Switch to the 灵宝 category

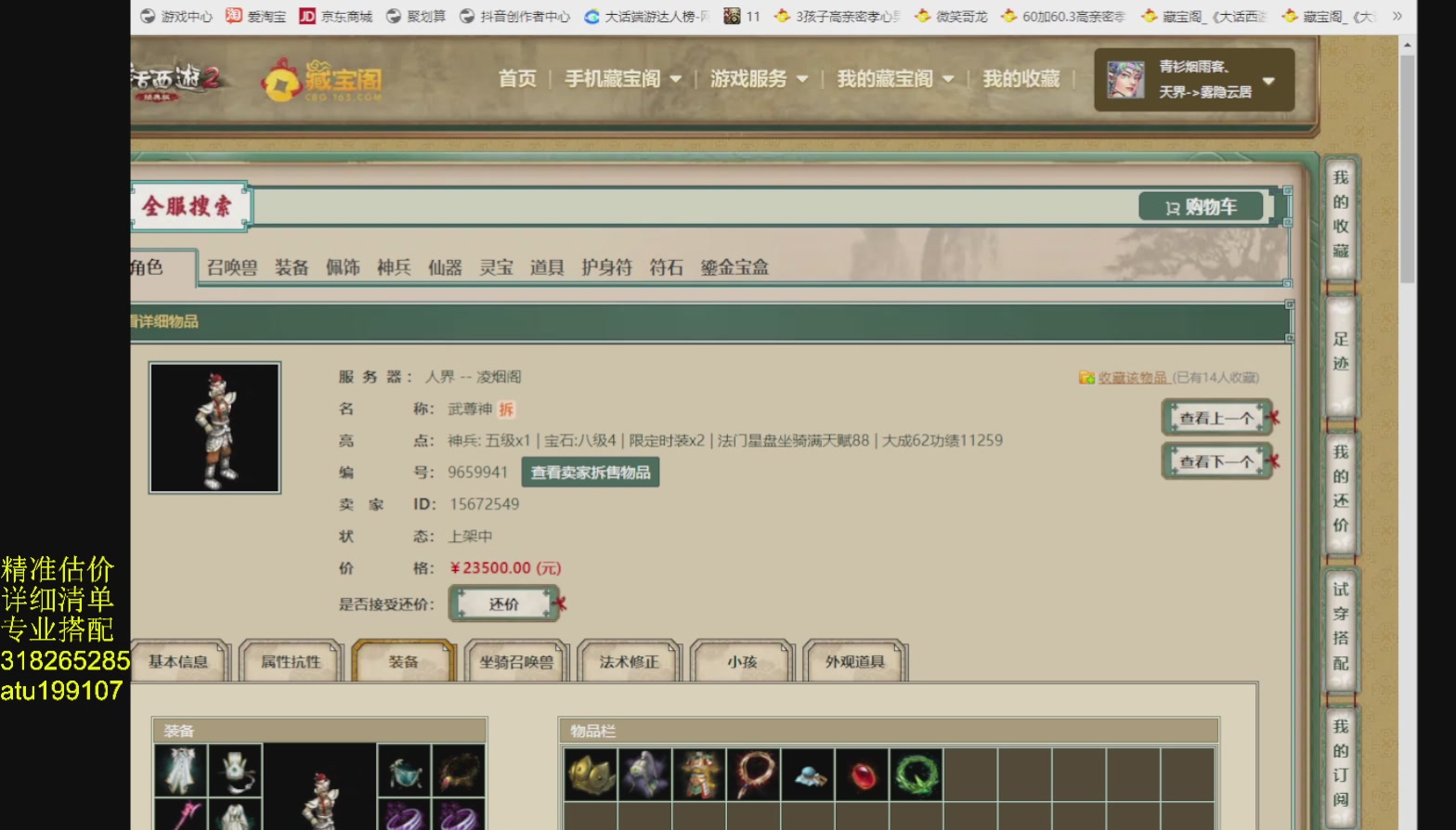(496, 267)
